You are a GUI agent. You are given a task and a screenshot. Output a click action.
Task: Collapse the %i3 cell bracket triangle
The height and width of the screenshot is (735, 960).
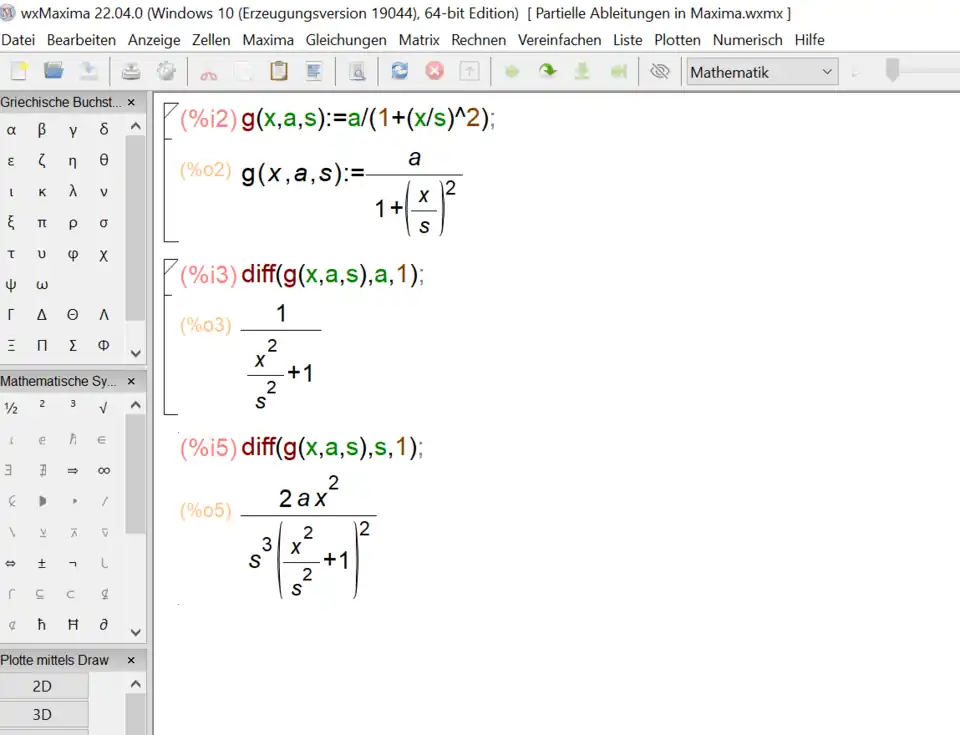(x=169, y=267)
